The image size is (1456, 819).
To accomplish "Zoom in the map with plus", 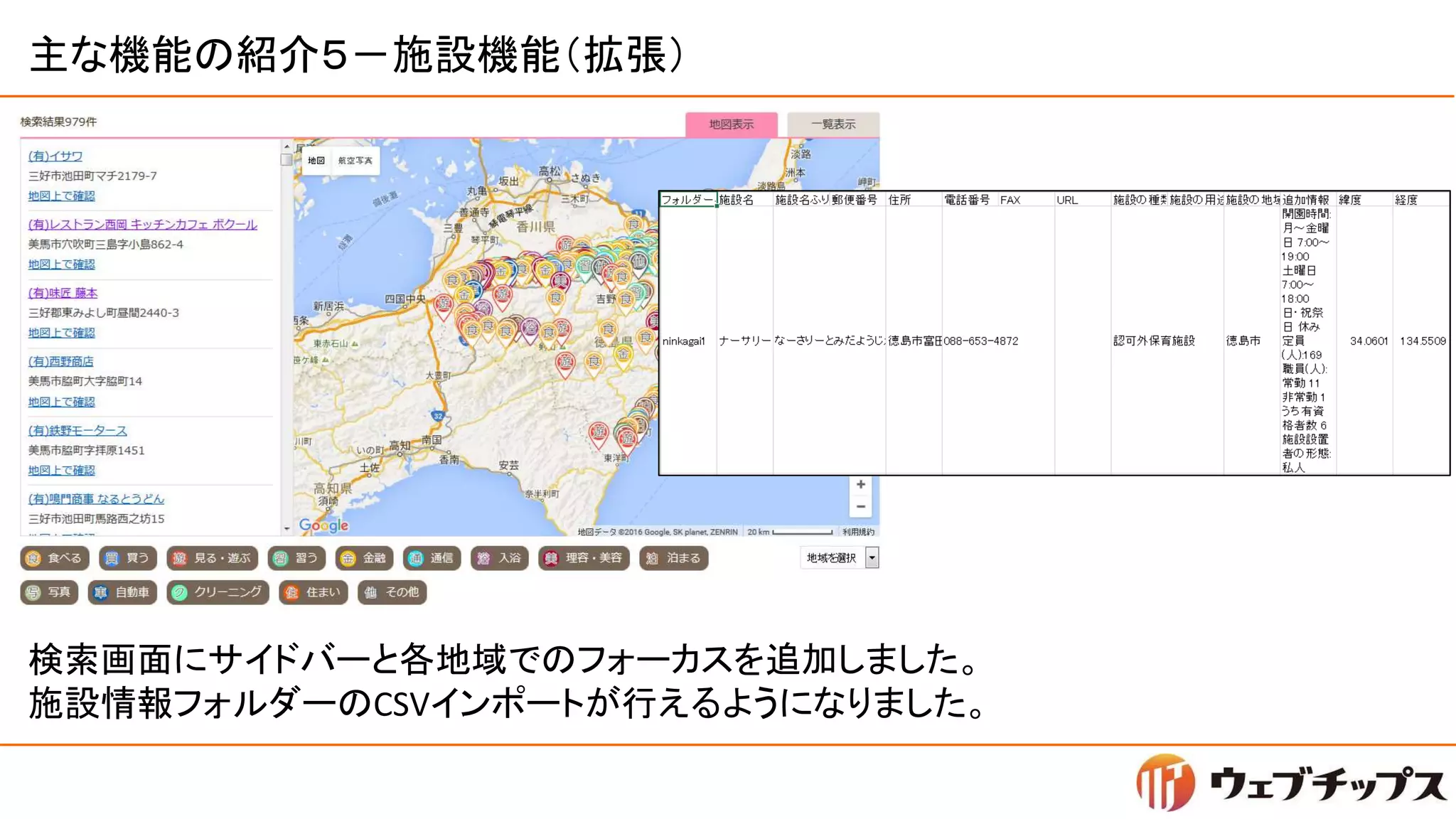I will [860, 484].
